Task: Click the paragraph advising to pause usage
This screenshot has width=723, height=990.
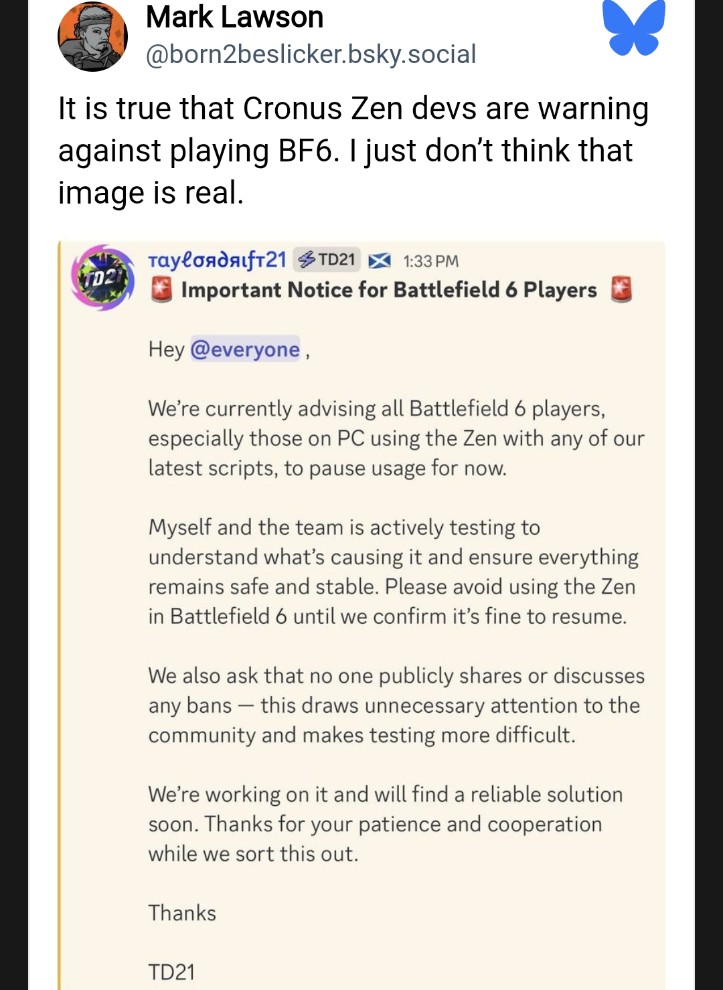Action: pos(396,438)
